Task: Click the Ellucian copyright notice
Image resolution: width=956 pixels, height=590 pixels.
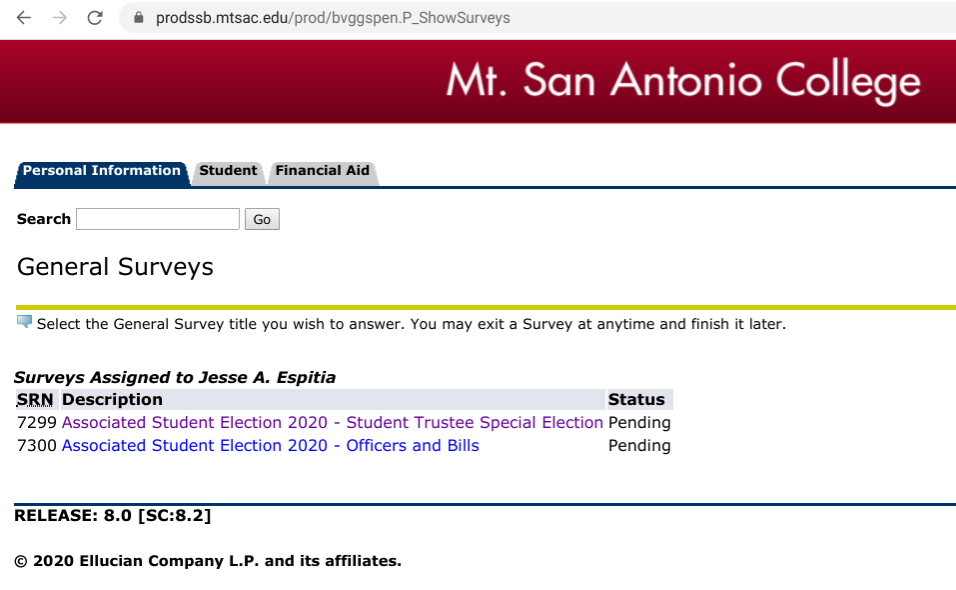Action: click(x=208, y=561)
